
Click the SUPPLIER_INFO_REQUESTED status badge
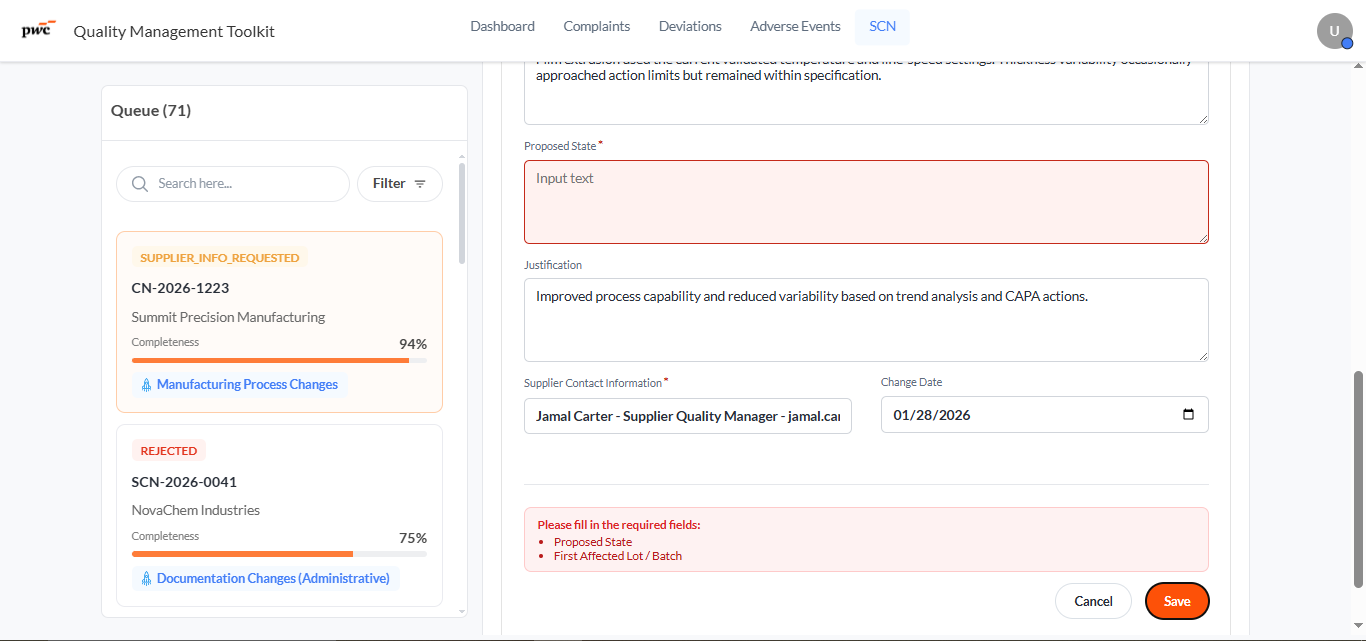pos(220,258)
